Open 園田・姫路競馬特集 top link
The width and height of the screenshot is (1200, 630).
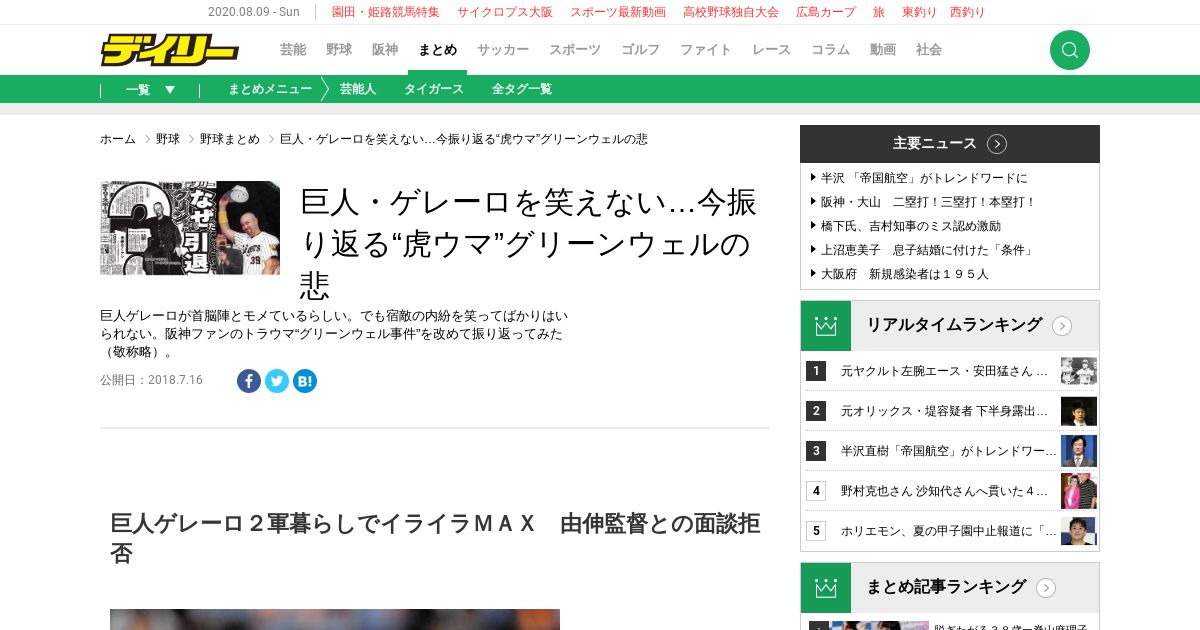tap(386, 12)
